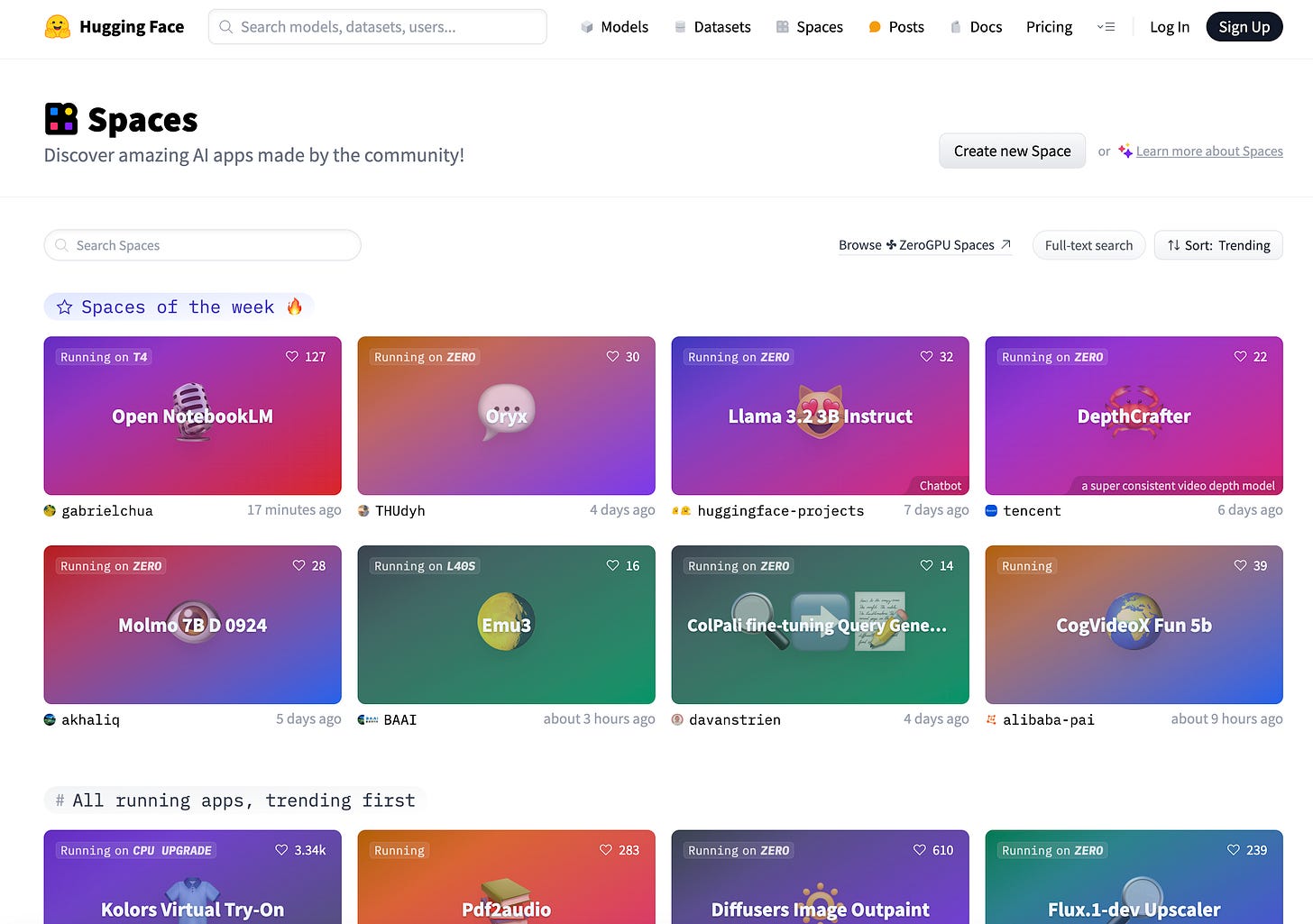Click the crab icon on DepthCrafter card

tap(1134, 413)
